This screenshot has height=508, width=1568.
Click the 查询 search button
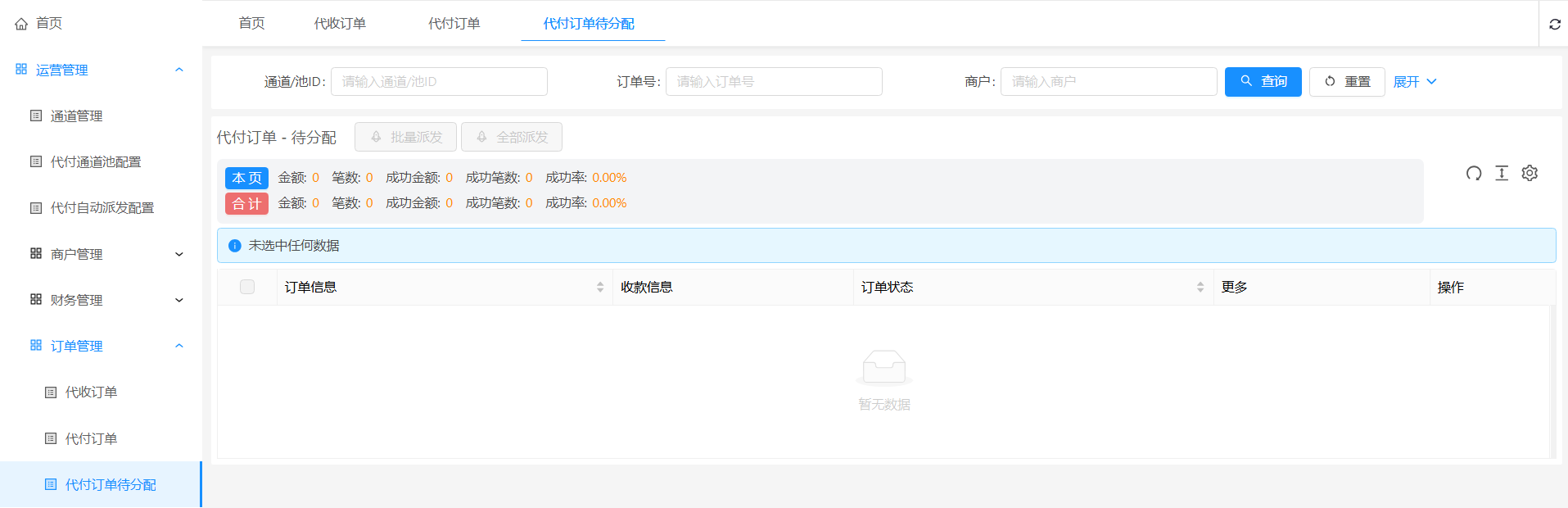coord(1263,82)
